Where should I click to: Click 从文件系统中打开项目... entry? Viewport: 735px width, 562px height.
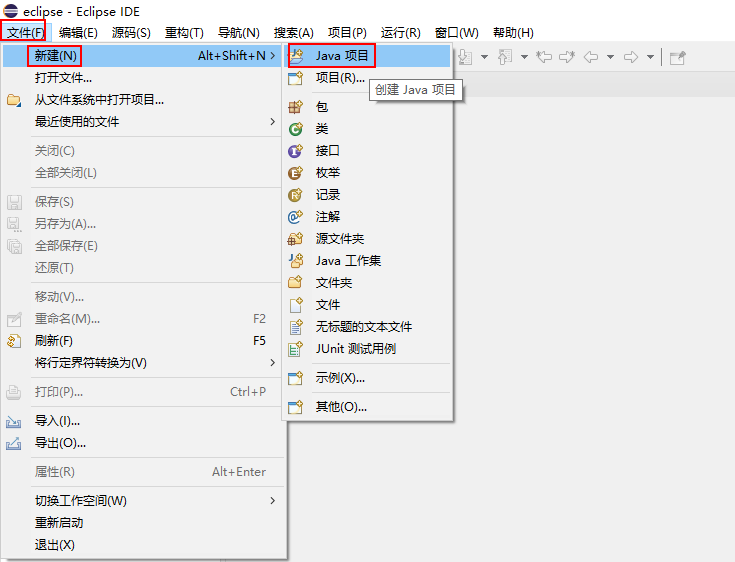[99, 100]
